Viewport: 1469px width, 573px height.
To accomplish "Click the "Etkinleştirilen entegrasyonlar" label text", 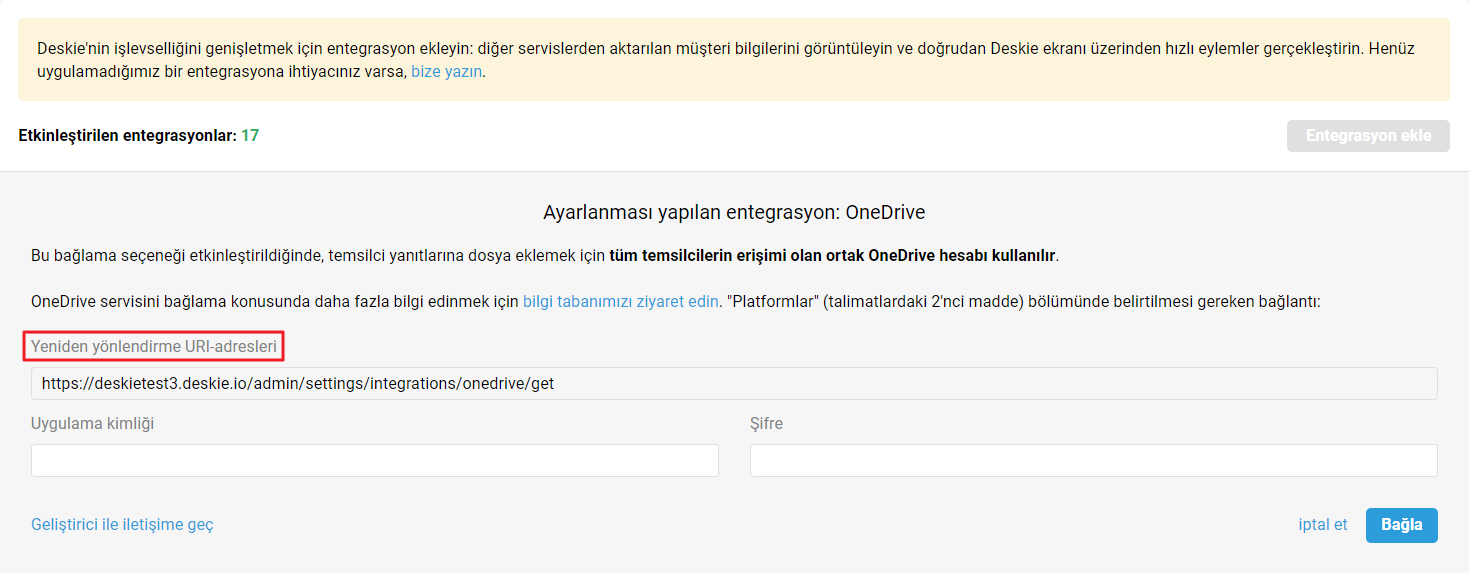I will coord(127,135).
